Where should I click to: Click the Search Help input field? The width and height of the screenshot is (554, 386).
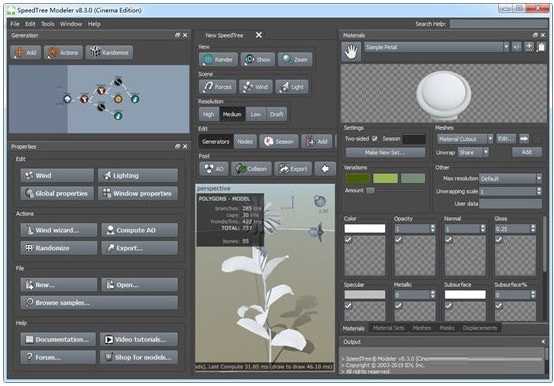coord(499,24)
